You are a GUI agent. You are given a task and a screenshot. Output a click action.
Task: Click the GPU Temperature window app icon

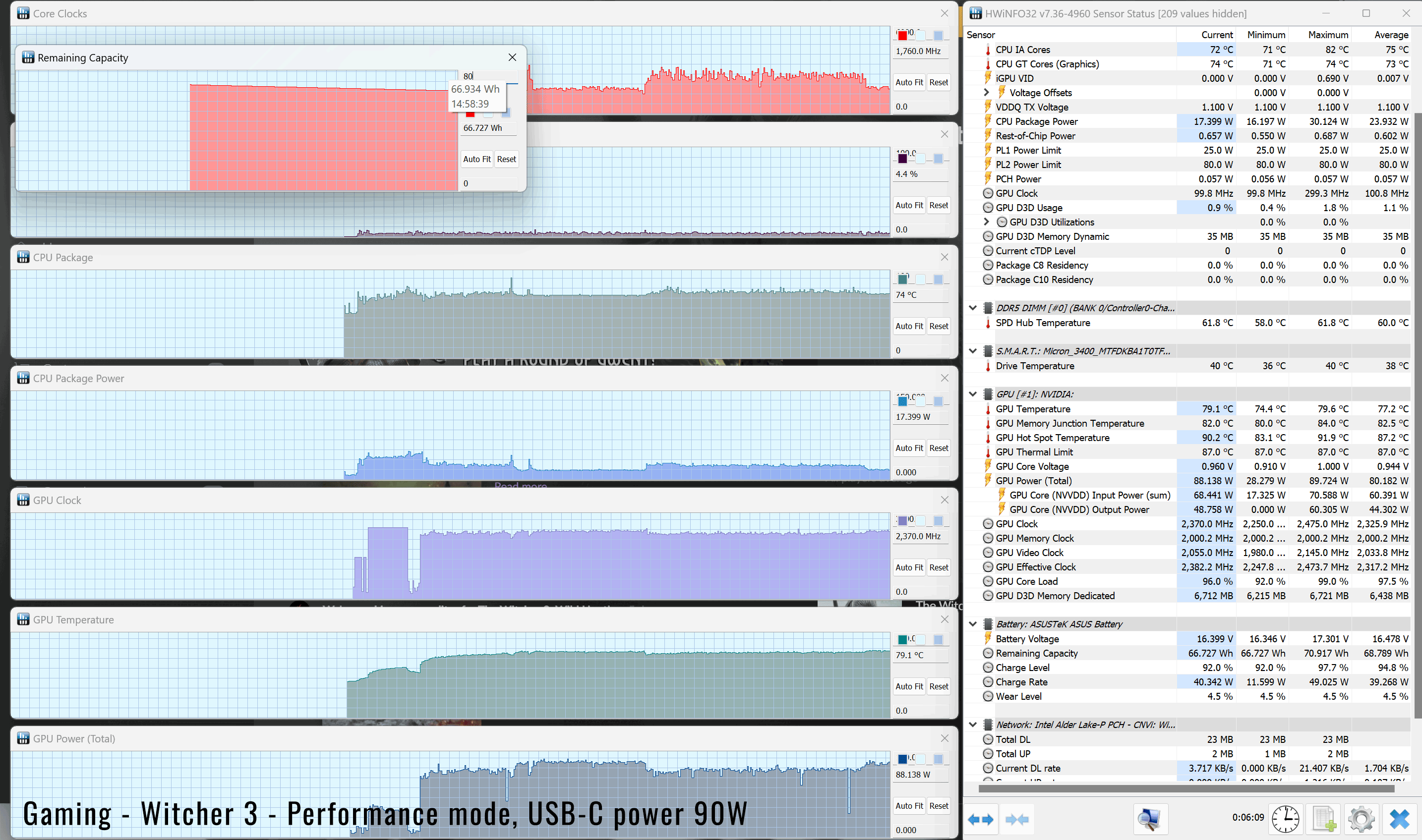(23, 619)
